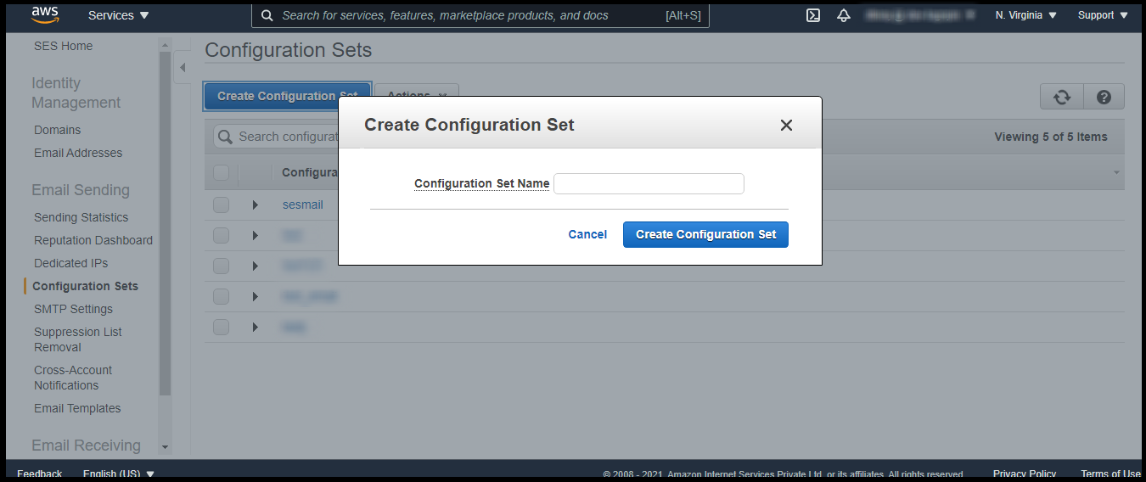
Task: Confirm with dialog Create Configuration Set button
Action: pos(705,235)
